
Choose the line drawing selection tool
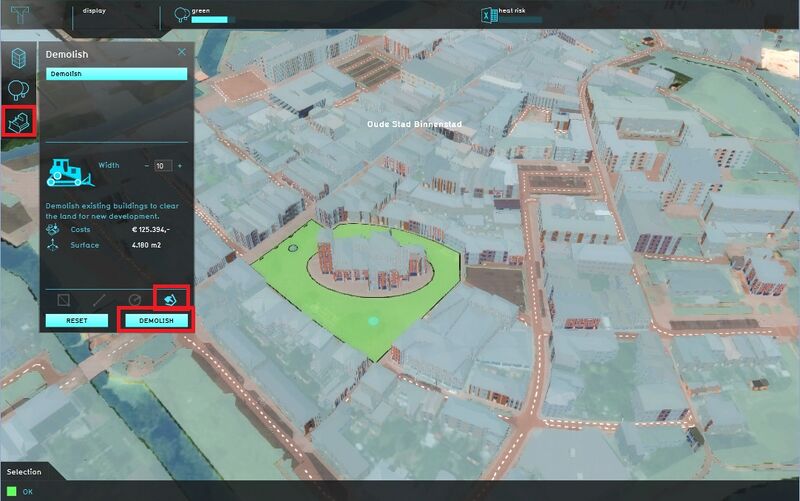click(x=99, y=299)
